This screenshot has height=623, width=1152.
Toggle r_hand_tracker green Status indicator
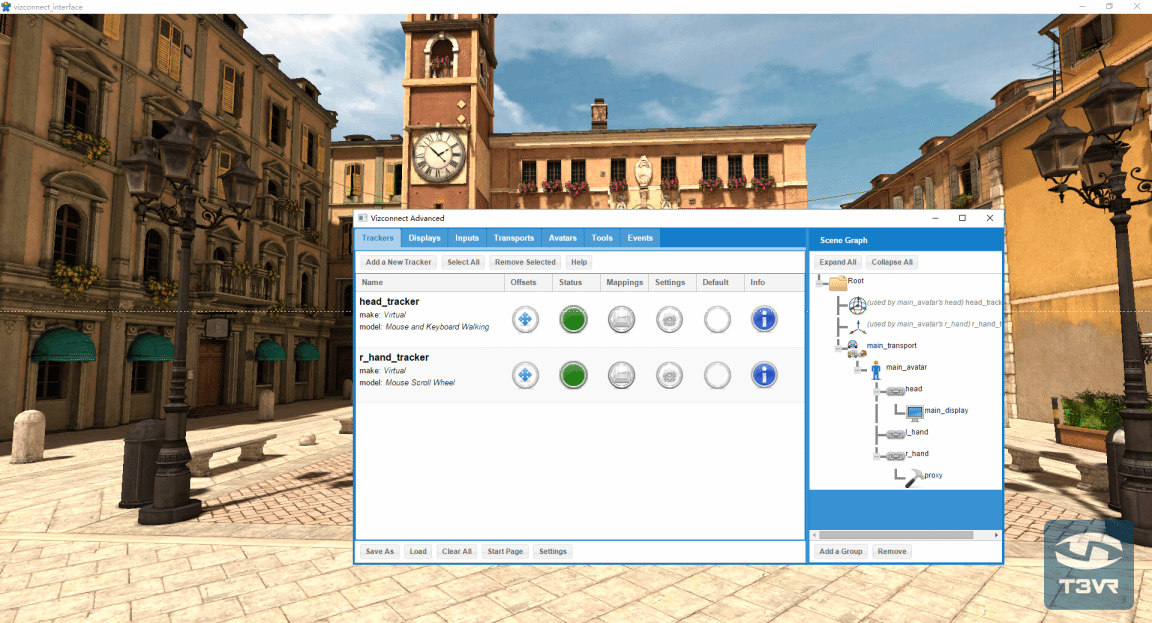[x=573, y=375]
